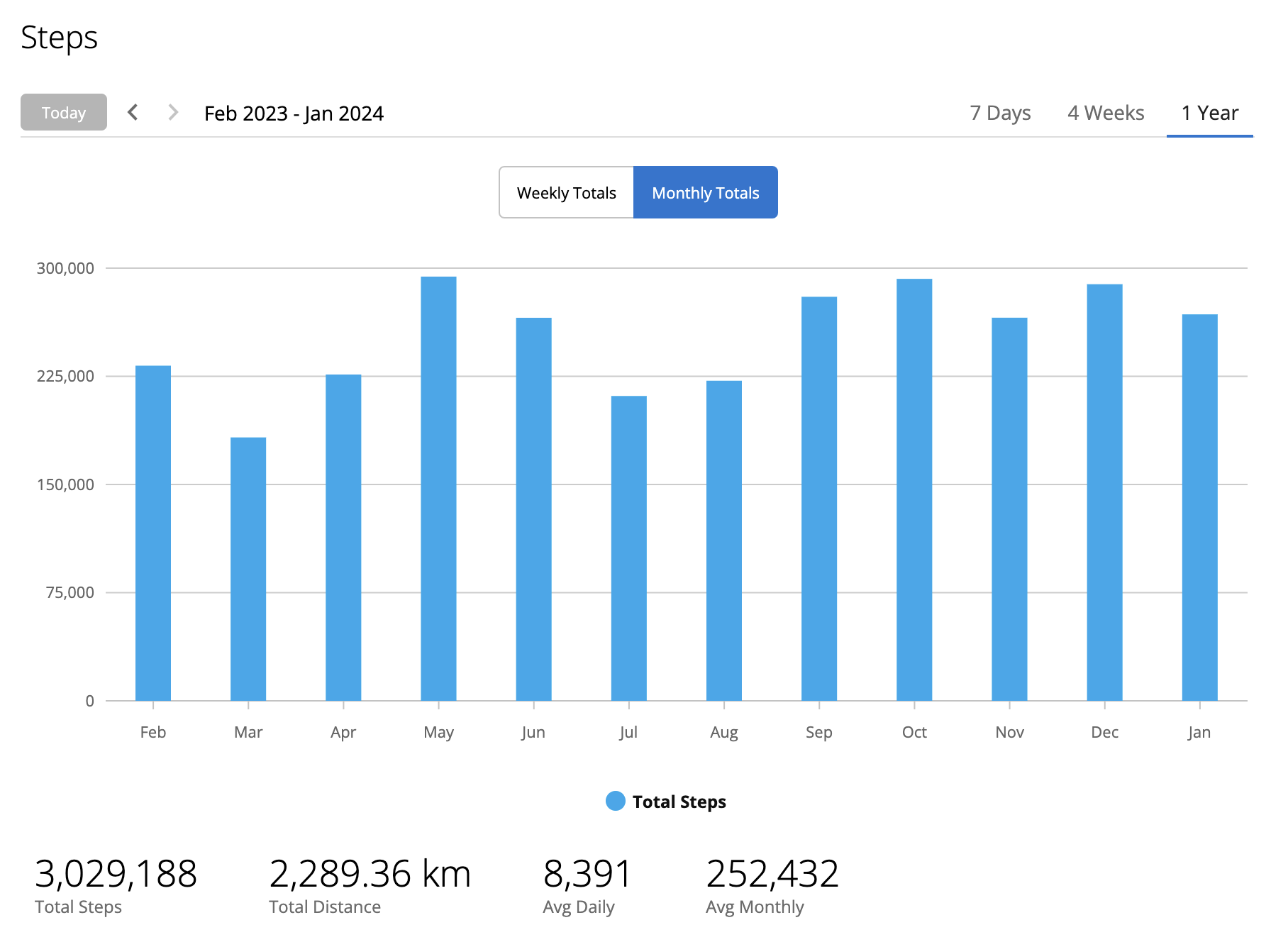Select the February steps bar
Image resolution: width=1288 pixels, height=942 pixels.
pyautogui.click(x=153, y=533)
